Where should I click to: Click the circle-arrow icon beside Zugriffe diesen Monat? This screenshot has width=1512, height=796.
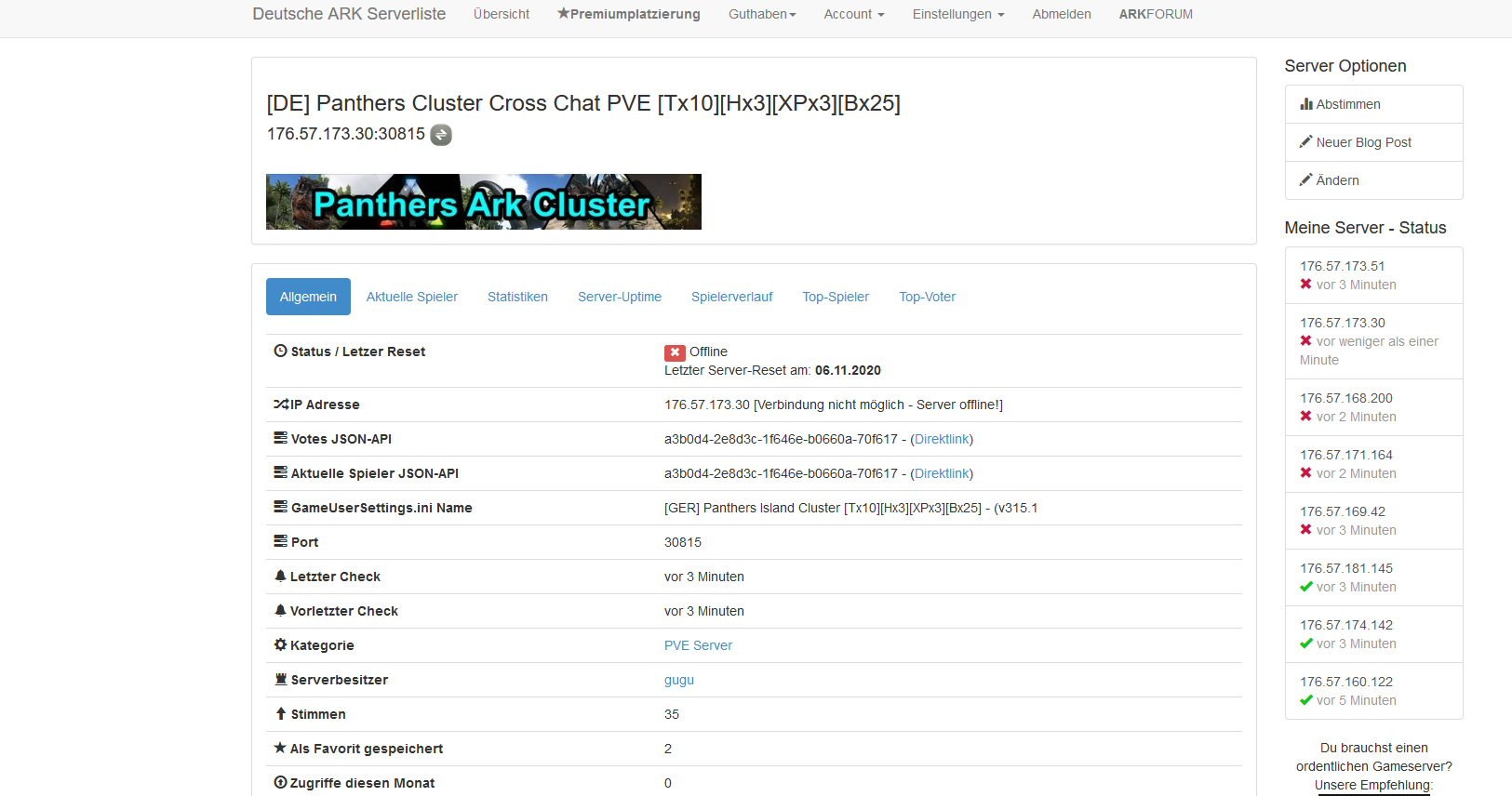pyautogui.click(x=280, y=782)
